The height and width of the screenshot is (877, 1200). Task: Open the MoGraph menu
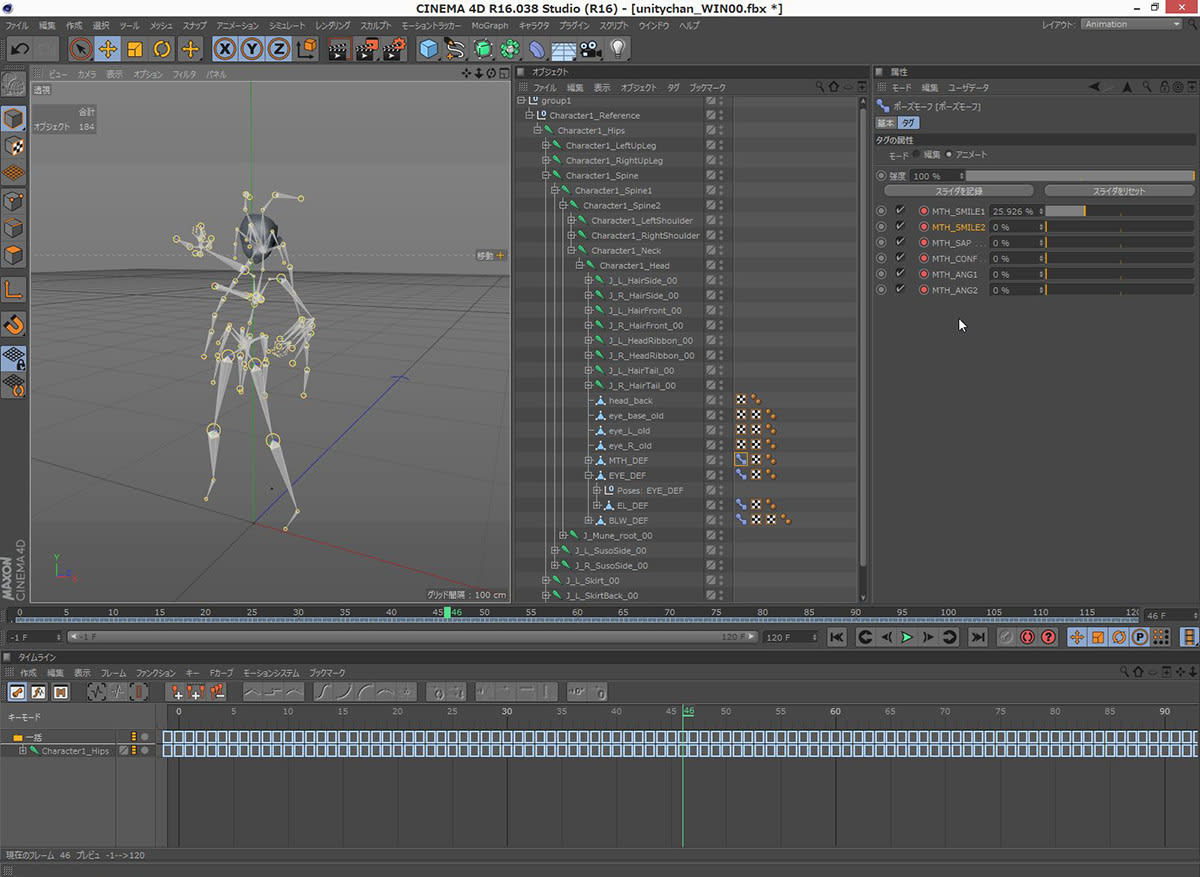490,24
